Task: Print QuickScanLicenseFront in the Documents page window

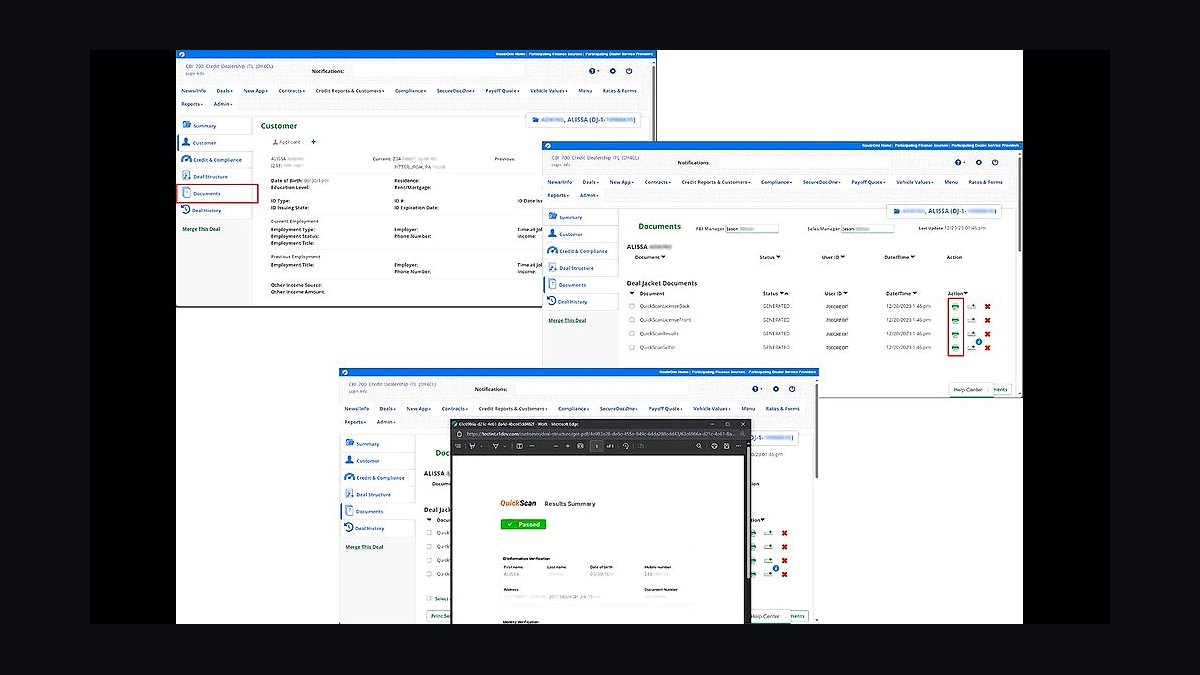Action: tap(955, 320)
